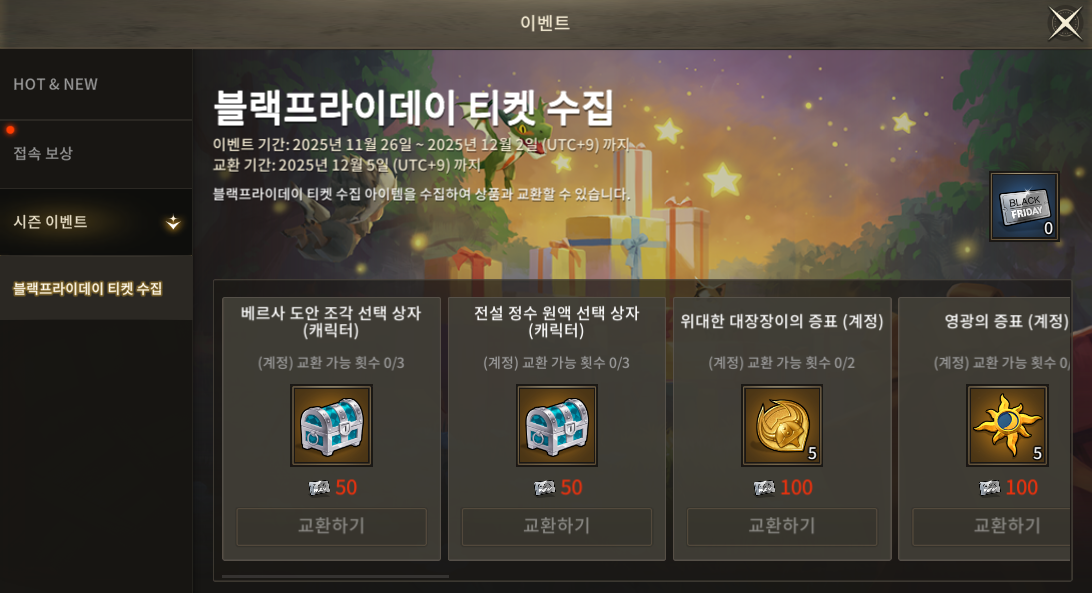Expand the 시즌 이벤트 category
This screenshot has width=1092, height=593.
pyautogui.click(x=96, y=222)
